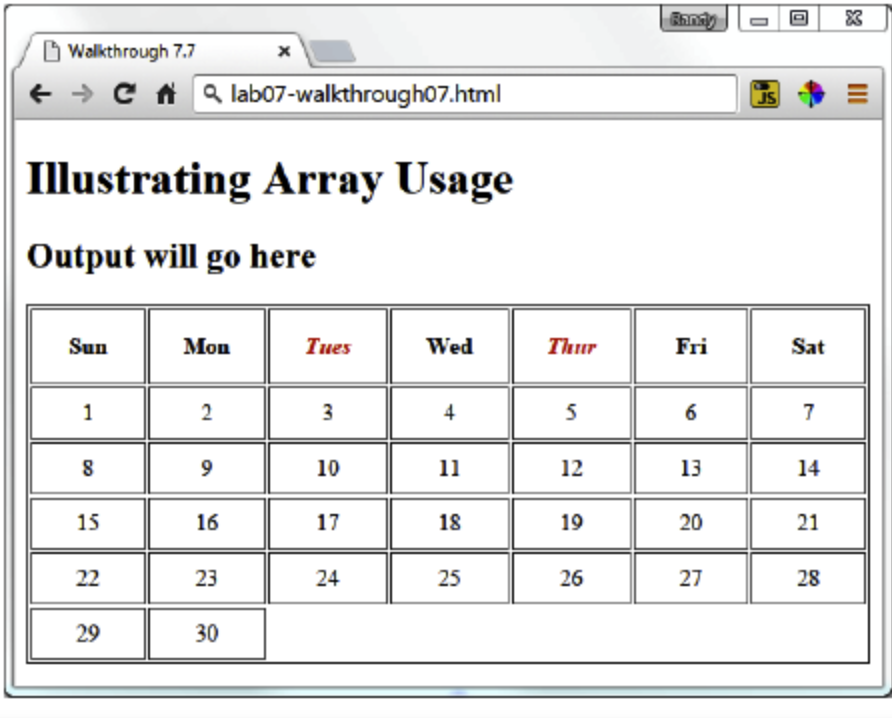The width and height of the screenshot is (892, 718).
Task: Select calendar day 12
Action: click(x=572, y=468)
